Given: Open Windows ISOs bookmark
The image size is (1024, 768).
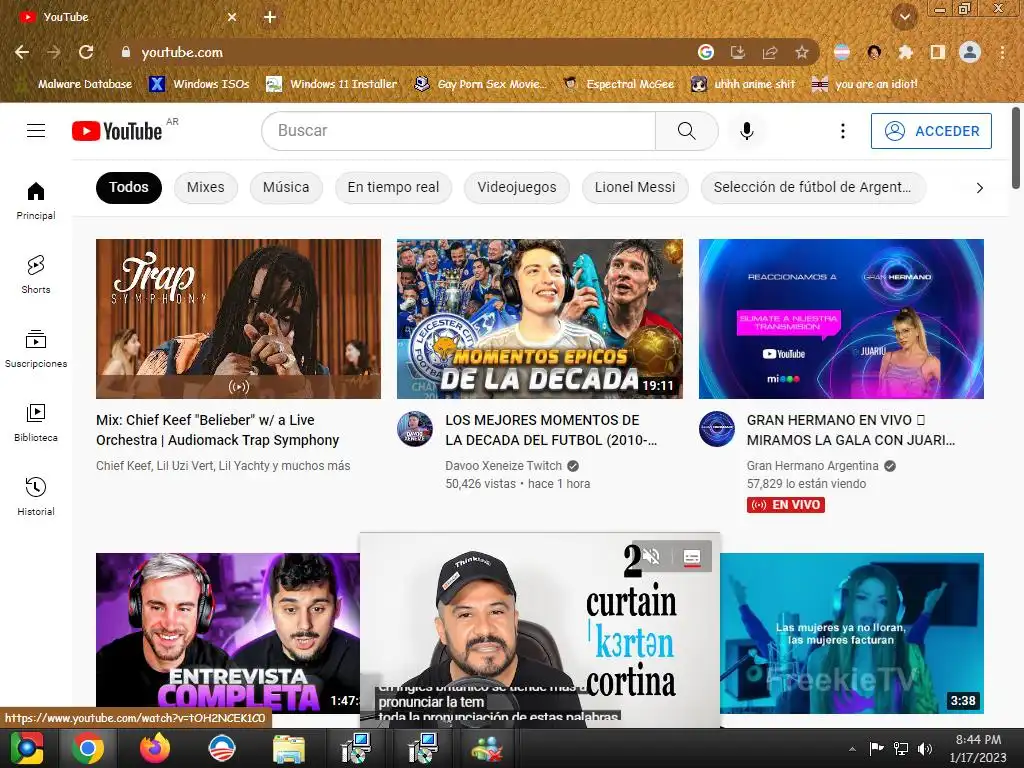Looking at the screenshot, I should [x=199, y=84].
